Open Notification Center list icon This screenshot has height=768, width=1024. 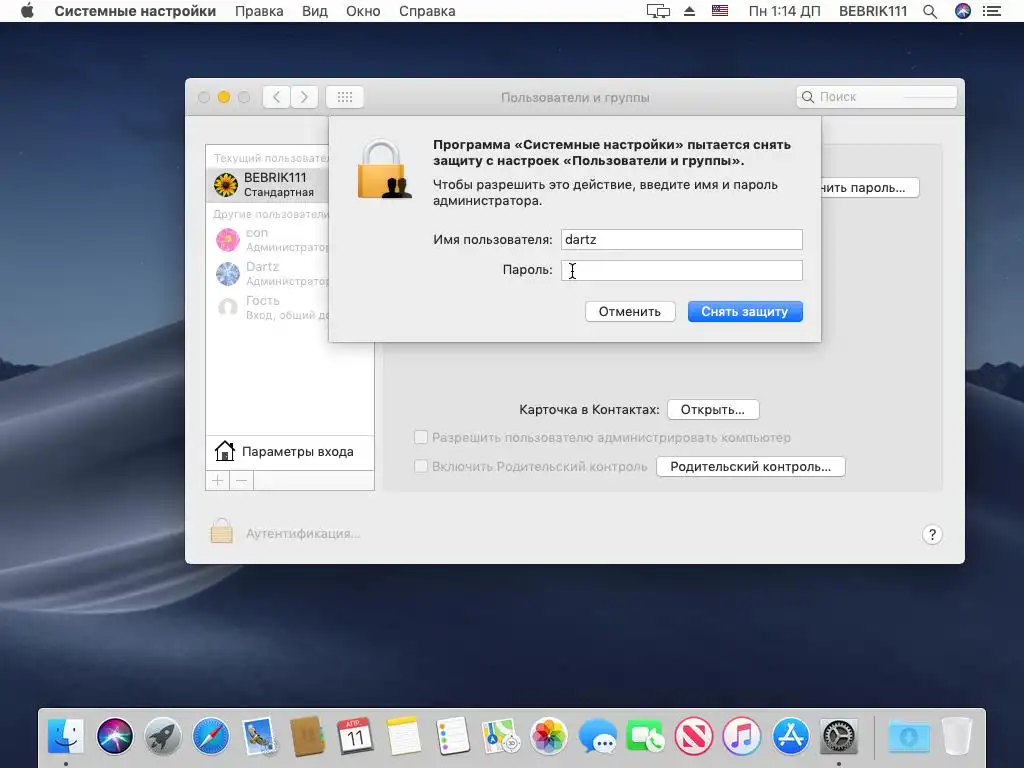click(992, 11)
